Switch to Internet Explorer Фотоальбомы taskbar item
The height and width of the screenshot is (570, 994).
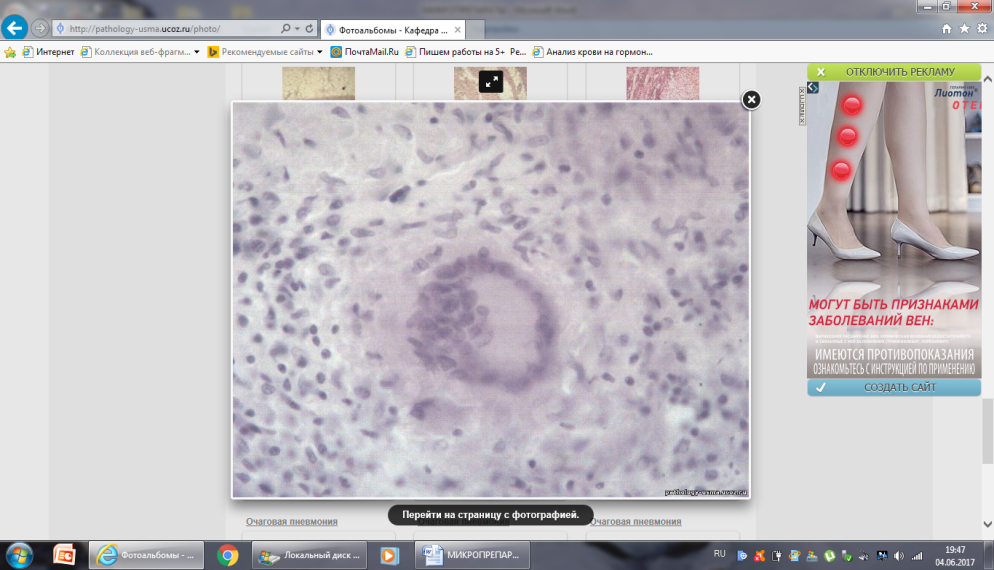point(146,555)
